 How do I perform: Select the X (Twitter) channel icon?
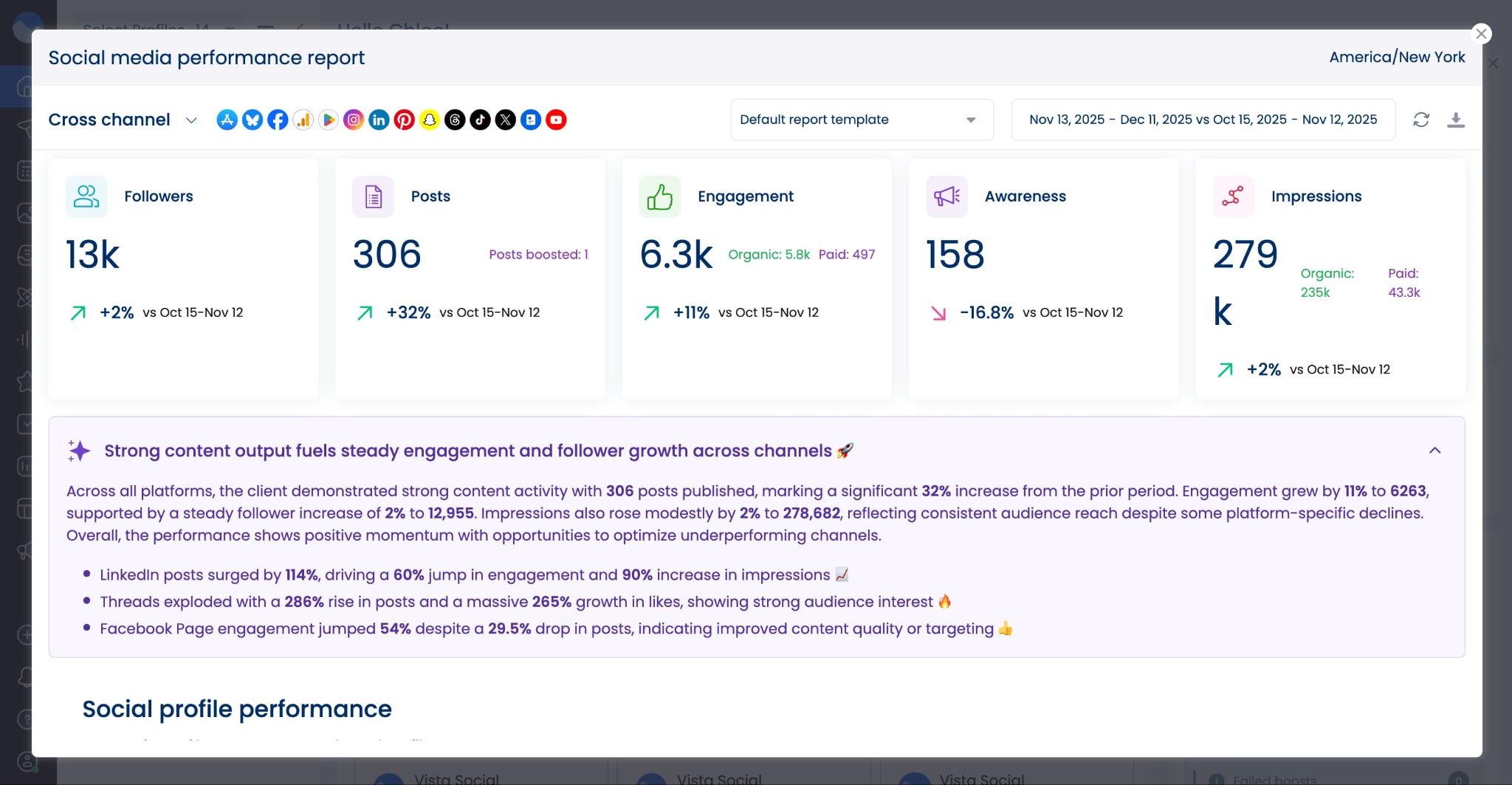click(x=505, y=120)
